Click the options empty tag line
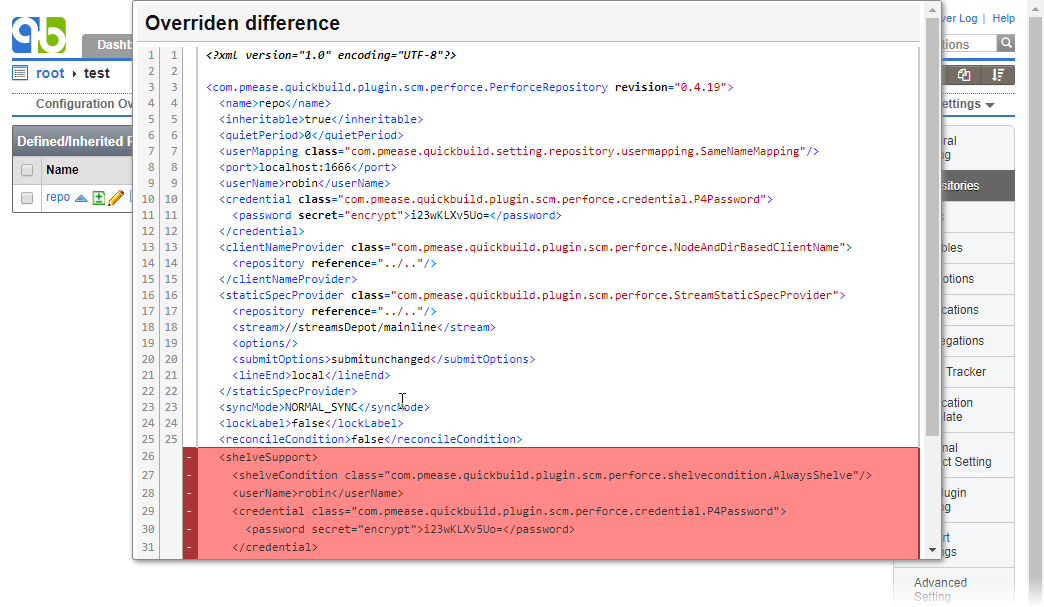This screenshot has width=1044, height=607. coord(265,343)
